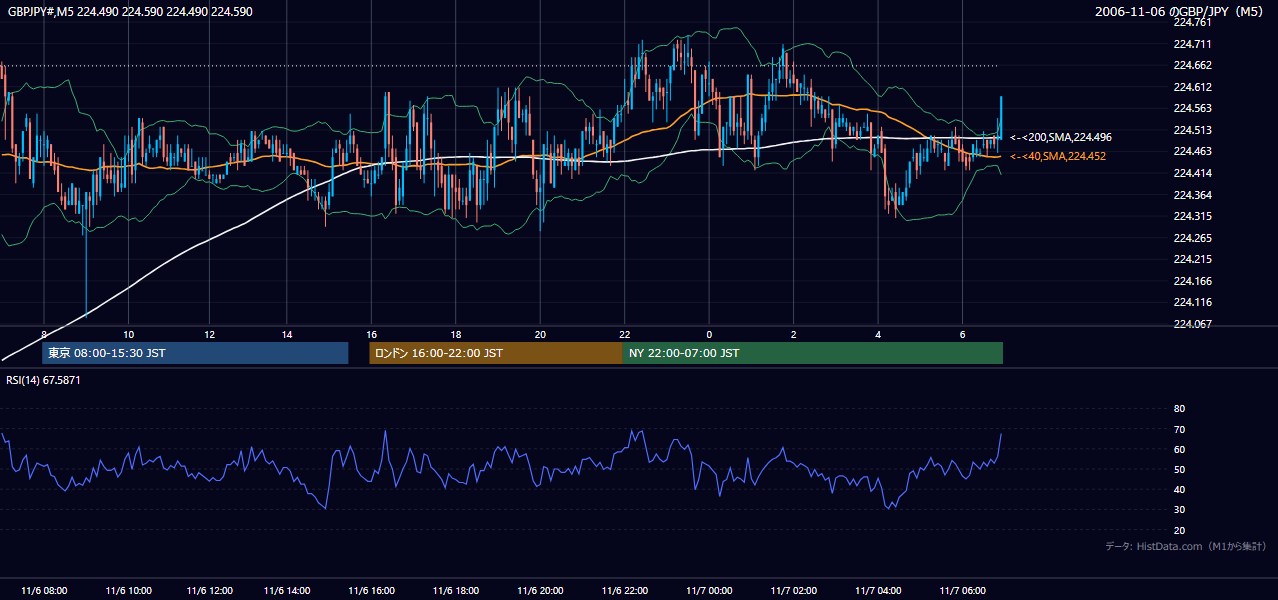Click the ロンドン 16:00-22:00 JST session bar
The image size is (1278, 600).
[x=496, y=353]
